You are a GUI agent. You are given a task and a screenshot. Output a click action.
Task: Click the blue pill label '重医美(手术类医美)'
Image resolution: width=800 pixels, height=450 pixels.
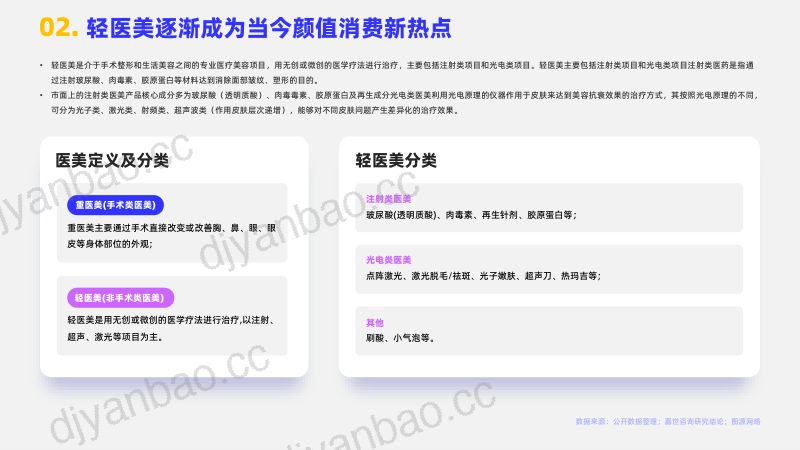(115, 205)
